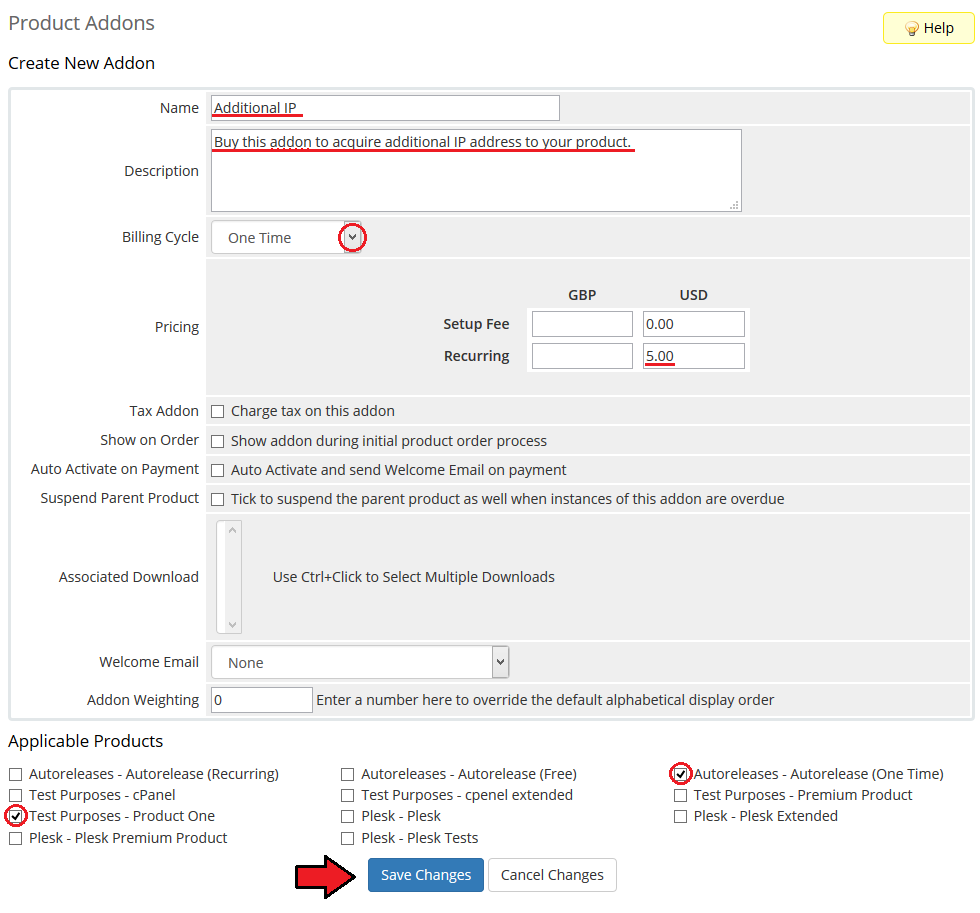Check the Suspend Parent Product option
980x913 pixels.
218,499
